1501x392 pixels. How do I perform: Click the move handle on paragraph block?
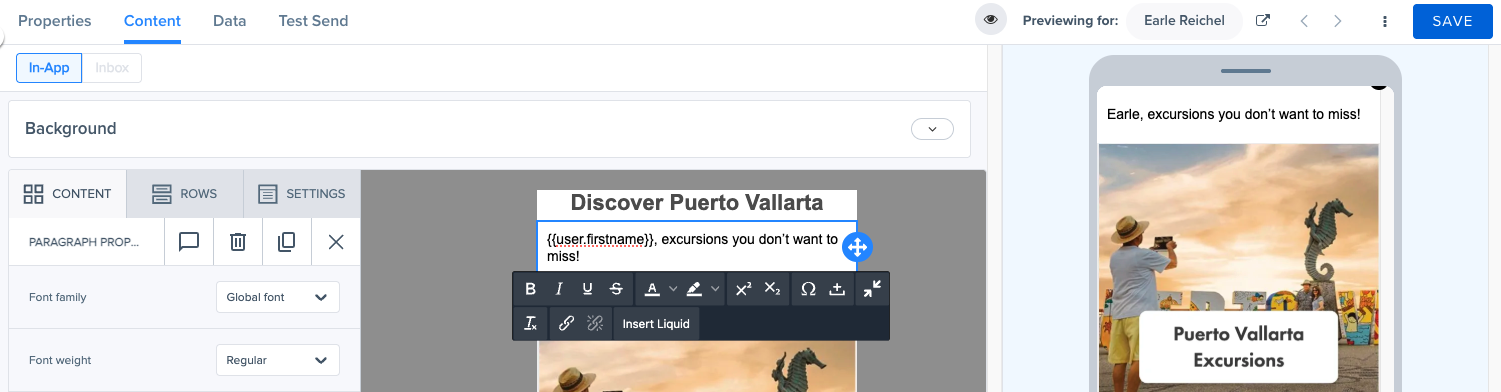pyautogui.click(x=858, y=247)
